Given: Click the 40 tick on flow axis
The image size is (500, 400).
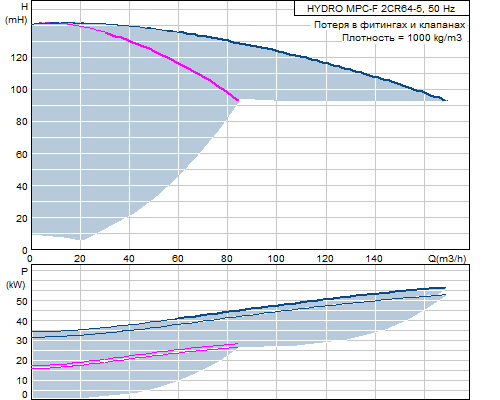Looking at the screenshot, I should [129, 259].
